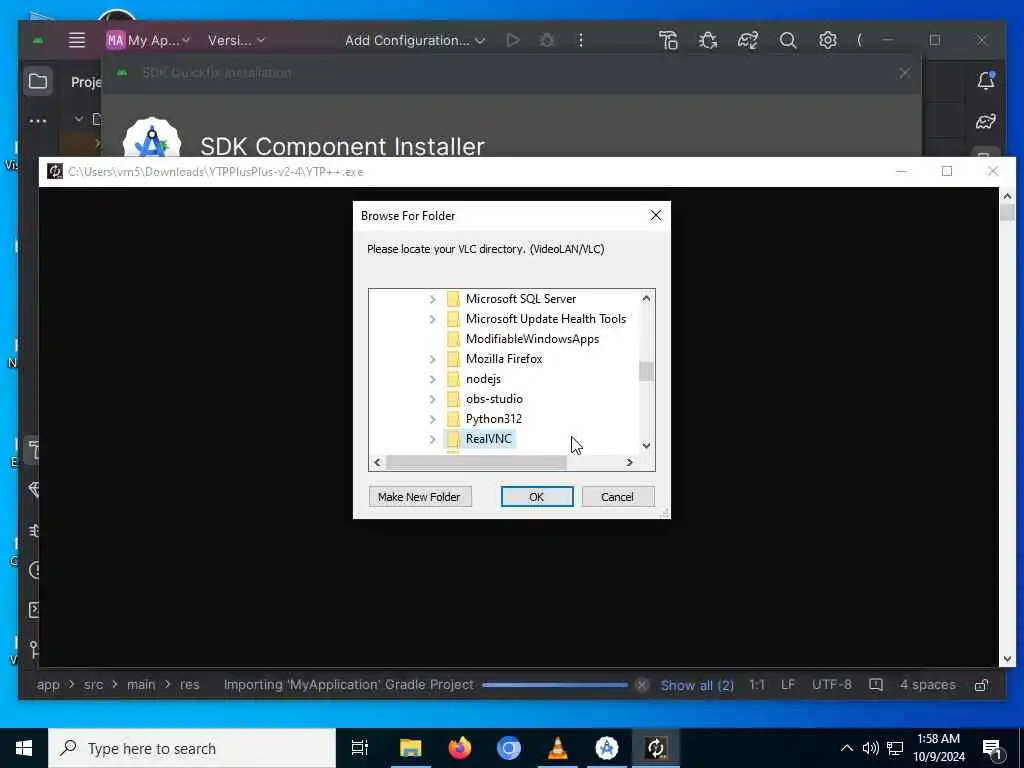Open UTF-8 file encoding widget
Screen dimensions: 1024x768
pyautogui.click(x=831, y=684)
